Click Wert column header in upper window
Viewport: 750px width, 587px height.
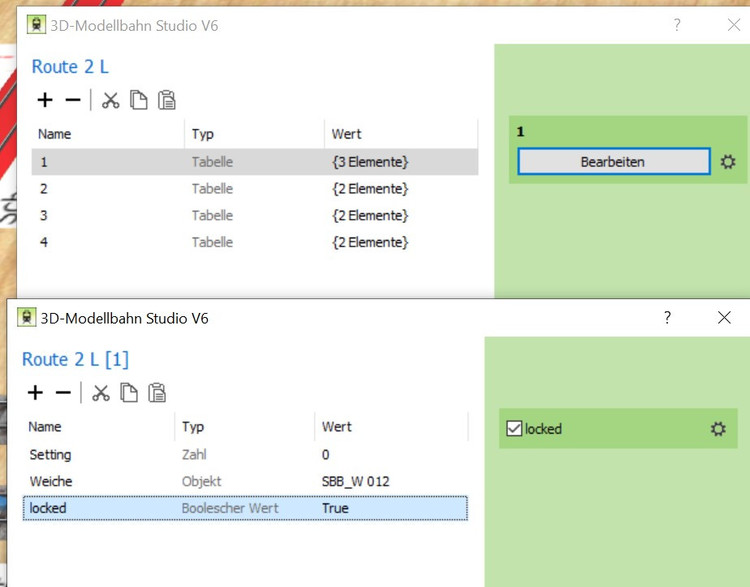tap(347, 134)
